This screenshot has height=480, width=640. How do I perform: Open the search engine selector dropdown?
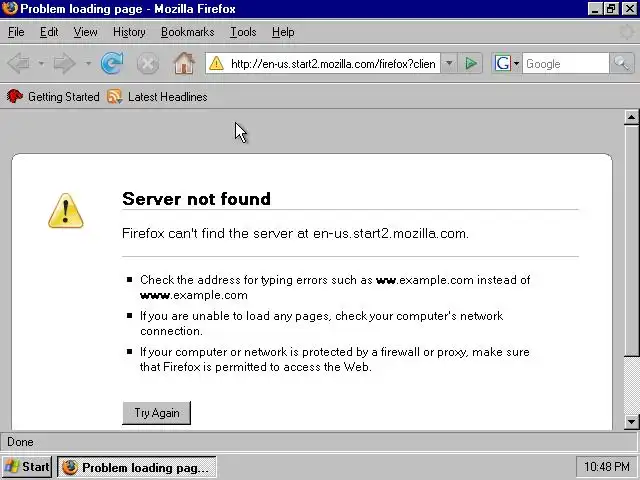click(516, 63)
